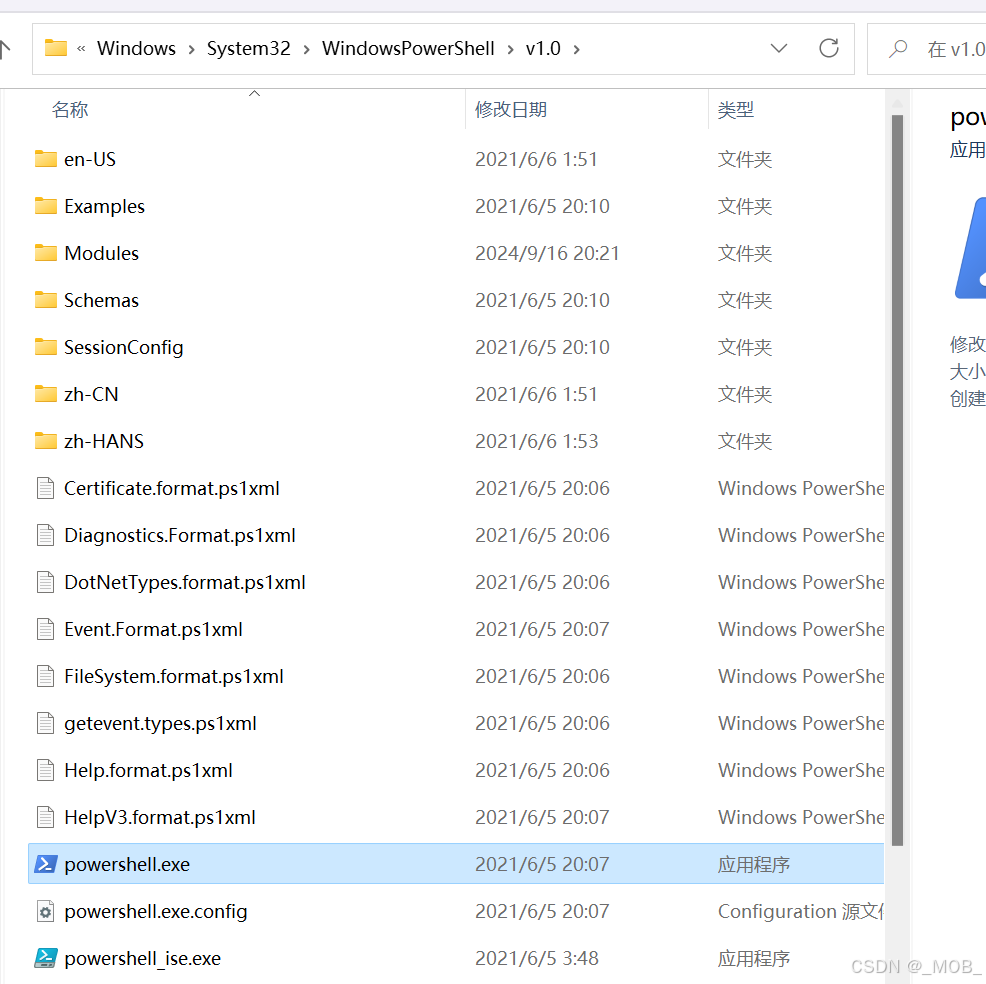Click the DotNetTypes.format.ps1xml file icon
Screen dimensions: 986x984
point(45,582)
